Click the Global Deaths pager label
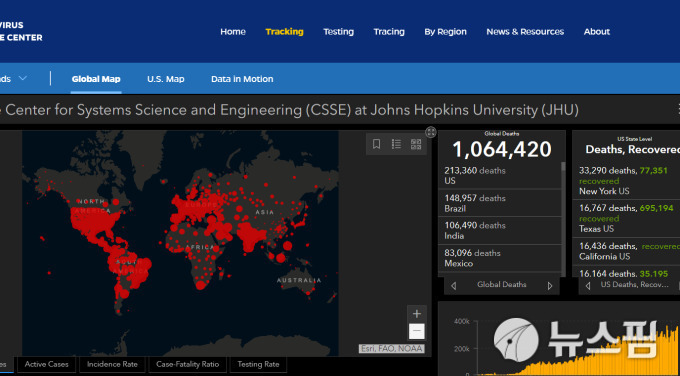Viewport: 680px width, 376px height. 502,284
